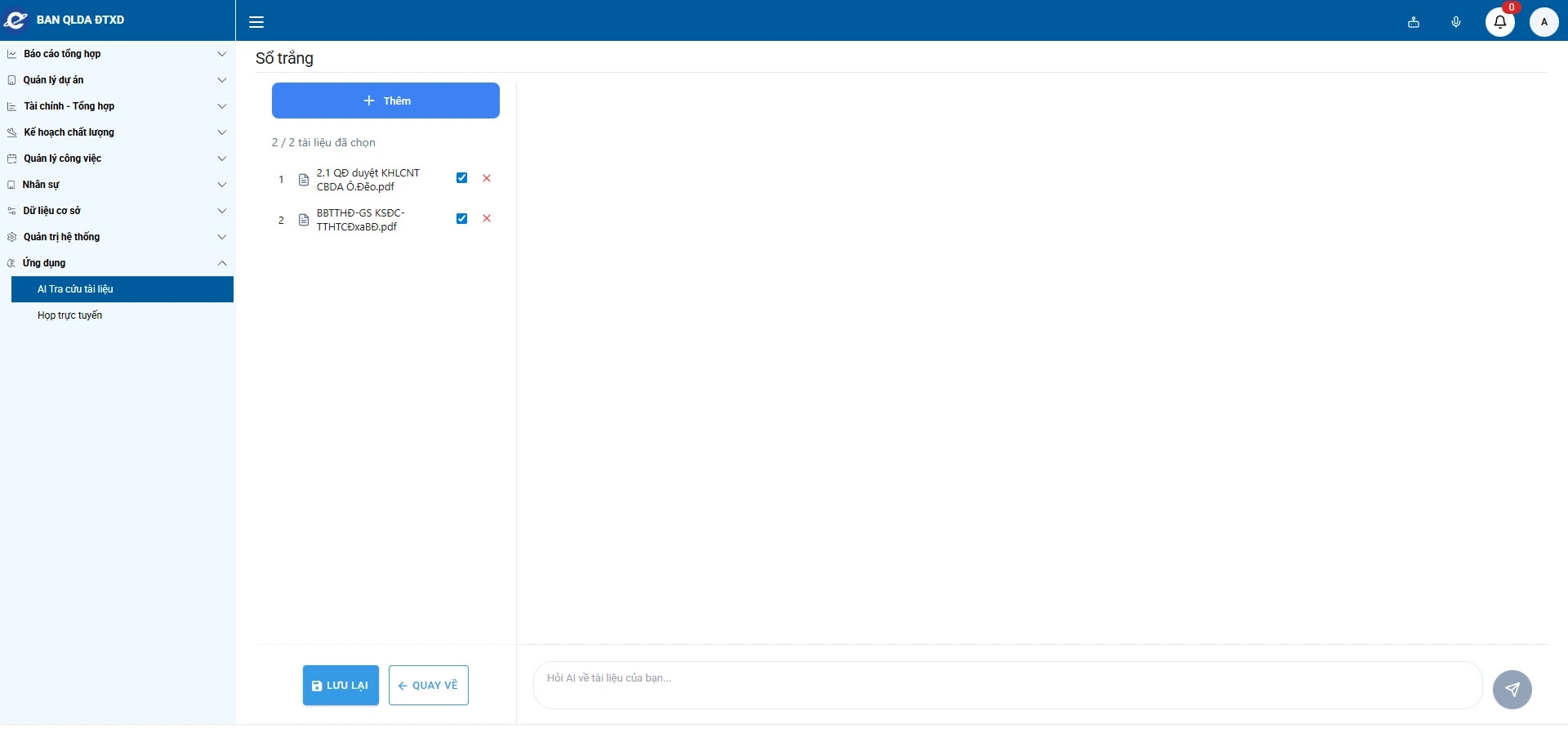
Task: Open the notifications bell
Action: click(1499, 22)
